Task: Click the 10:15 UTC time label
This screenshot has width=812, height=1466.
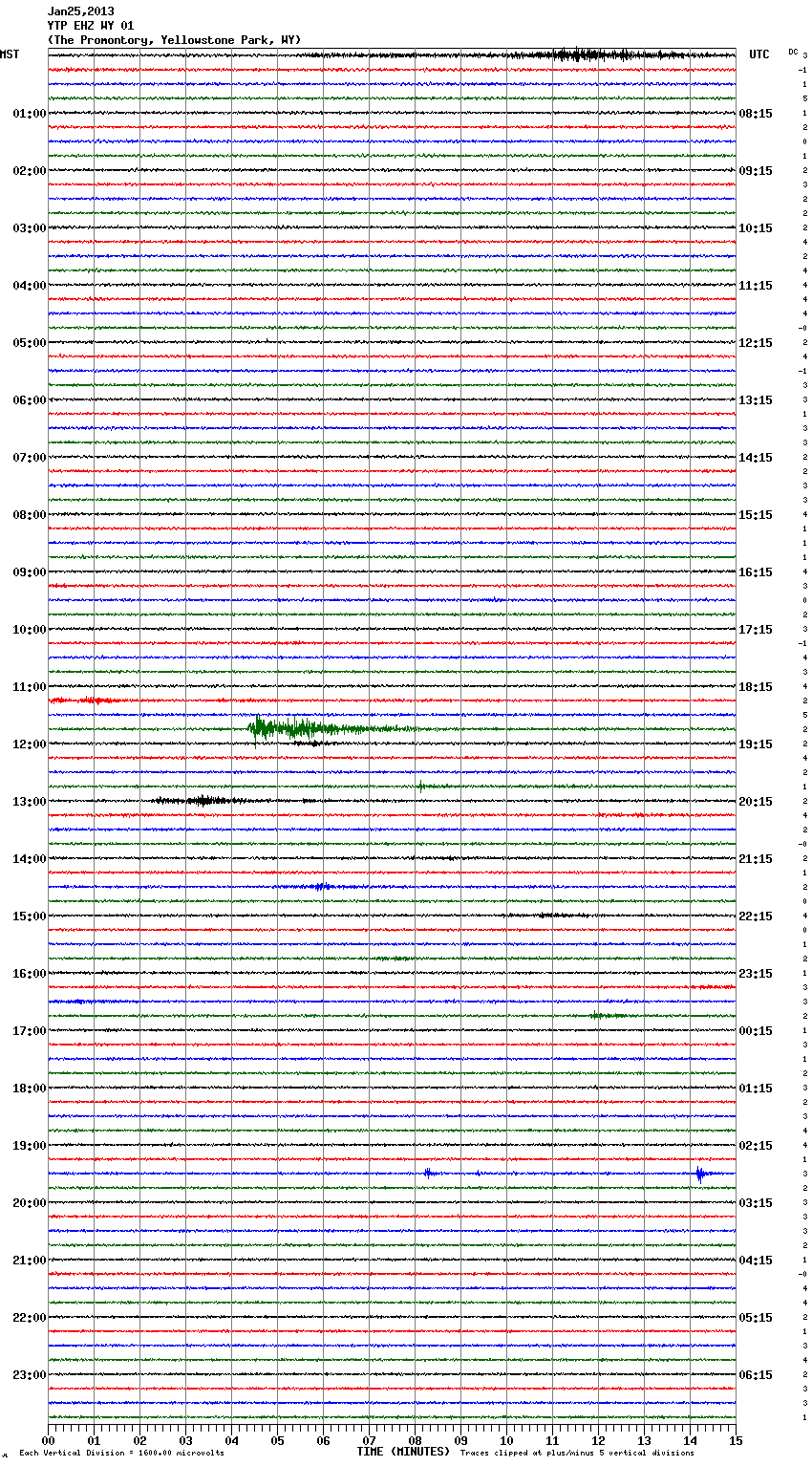Action: click(756, 228)
